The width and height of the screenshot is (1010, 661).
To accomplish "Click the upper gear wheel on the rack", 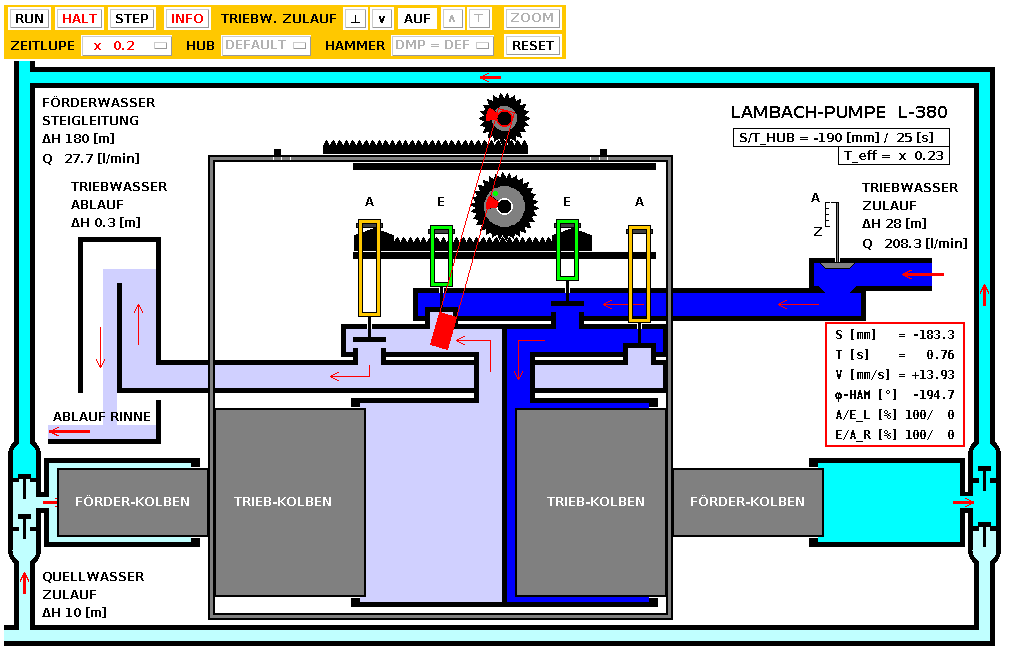I will point(504,118).
